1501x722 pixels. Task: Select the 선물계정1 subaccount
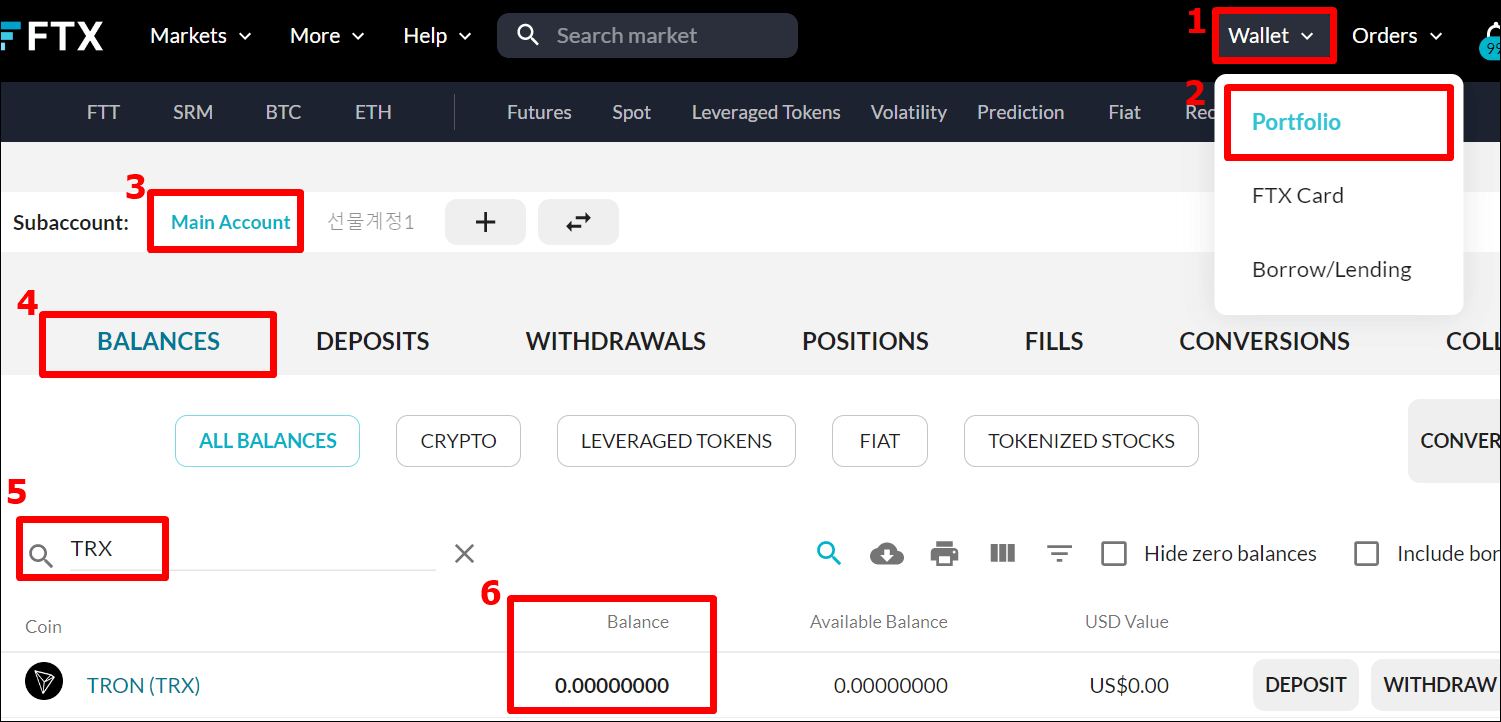[371, 222]
